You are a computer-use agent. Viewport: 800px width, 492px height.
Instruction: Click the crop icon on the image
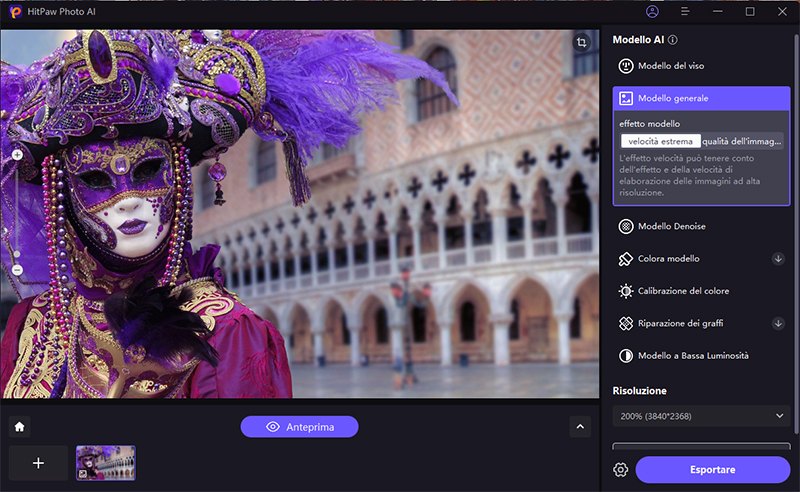coord(581,43)
